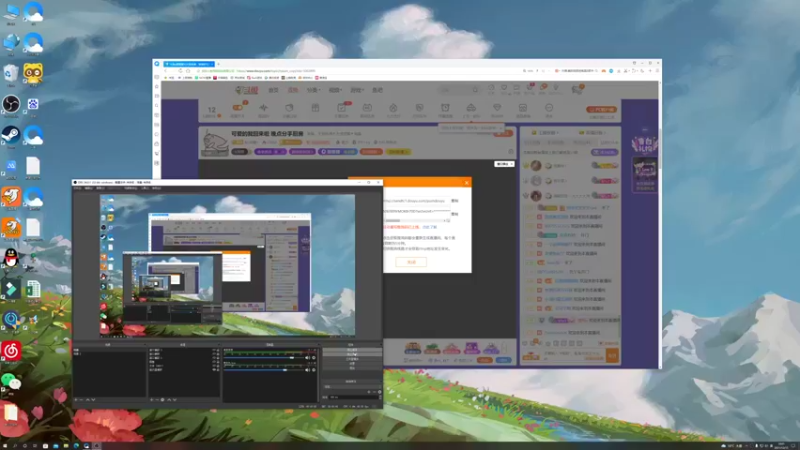Open OBS Studio desktop shortcut
Image resolution: width=800 pixels, height=450 pixels.
pyautogui.click(x=11, y=105)
